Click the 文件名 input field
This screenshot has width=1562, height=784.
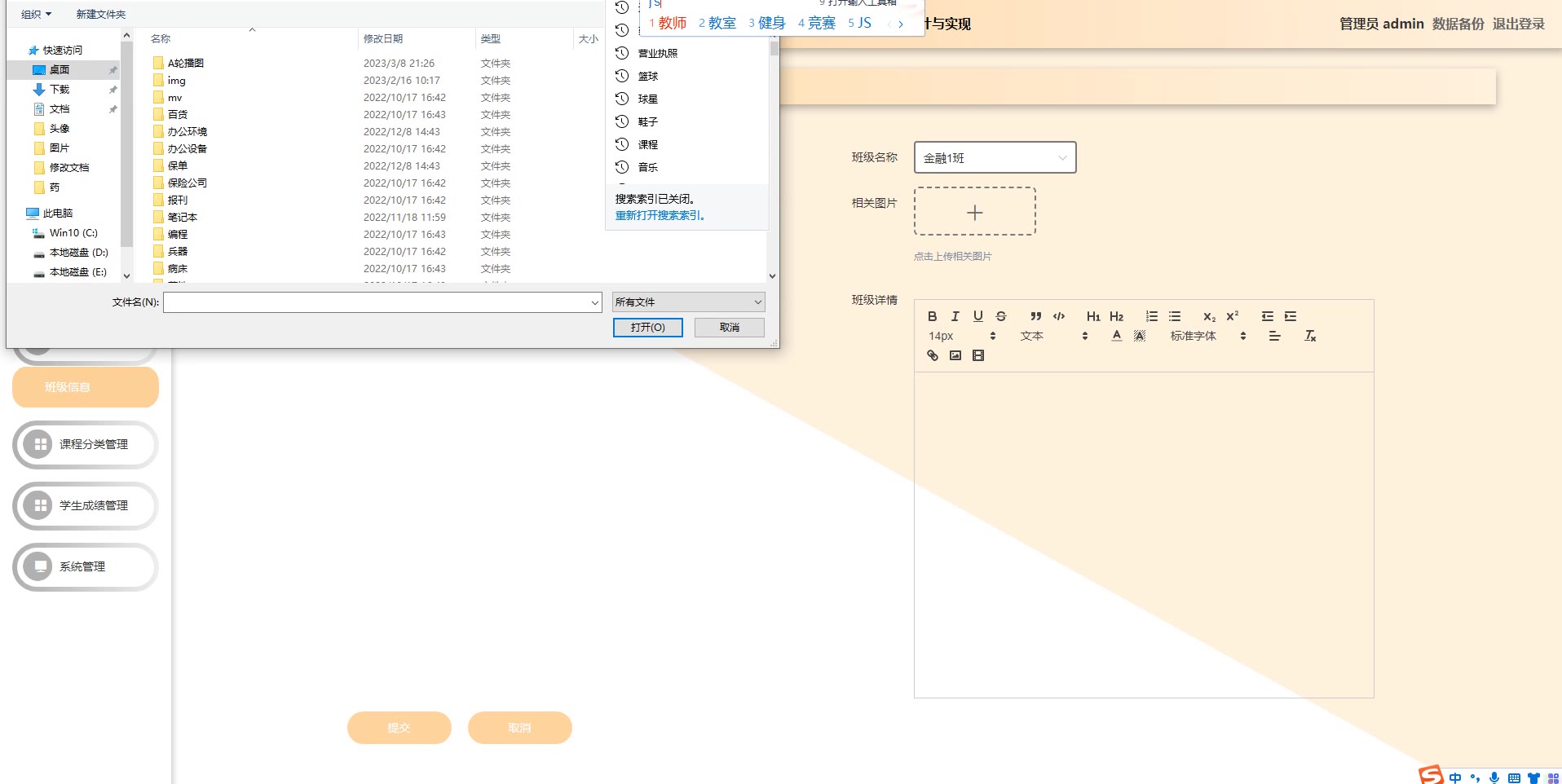375,302
